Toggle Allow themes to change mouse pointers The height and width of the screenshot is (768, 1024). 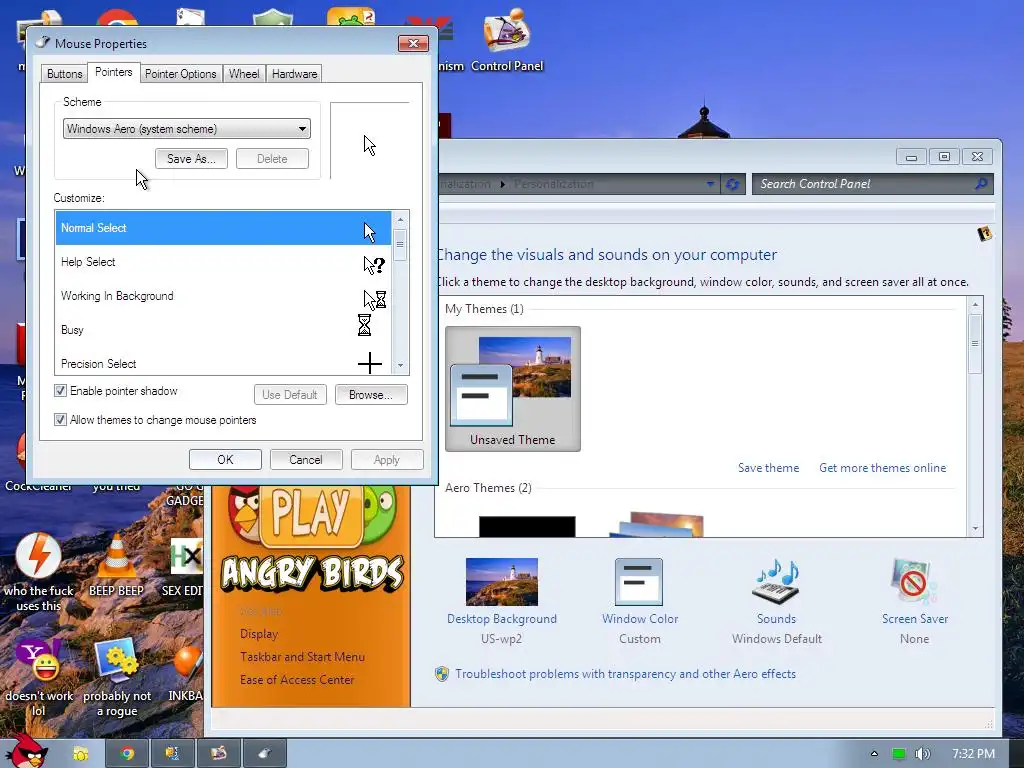point(60,419)
